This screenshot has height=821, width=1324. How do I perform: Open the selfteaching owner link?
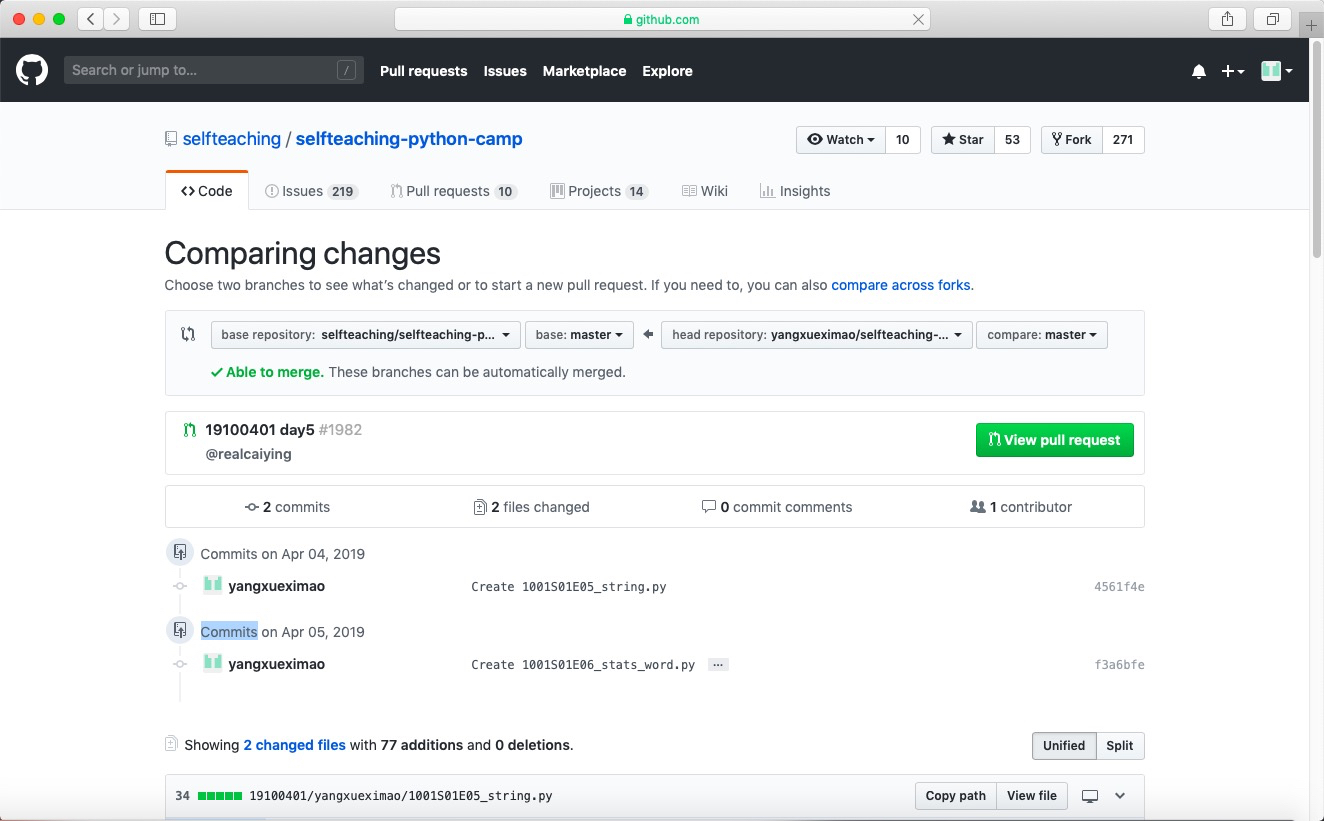232,139
